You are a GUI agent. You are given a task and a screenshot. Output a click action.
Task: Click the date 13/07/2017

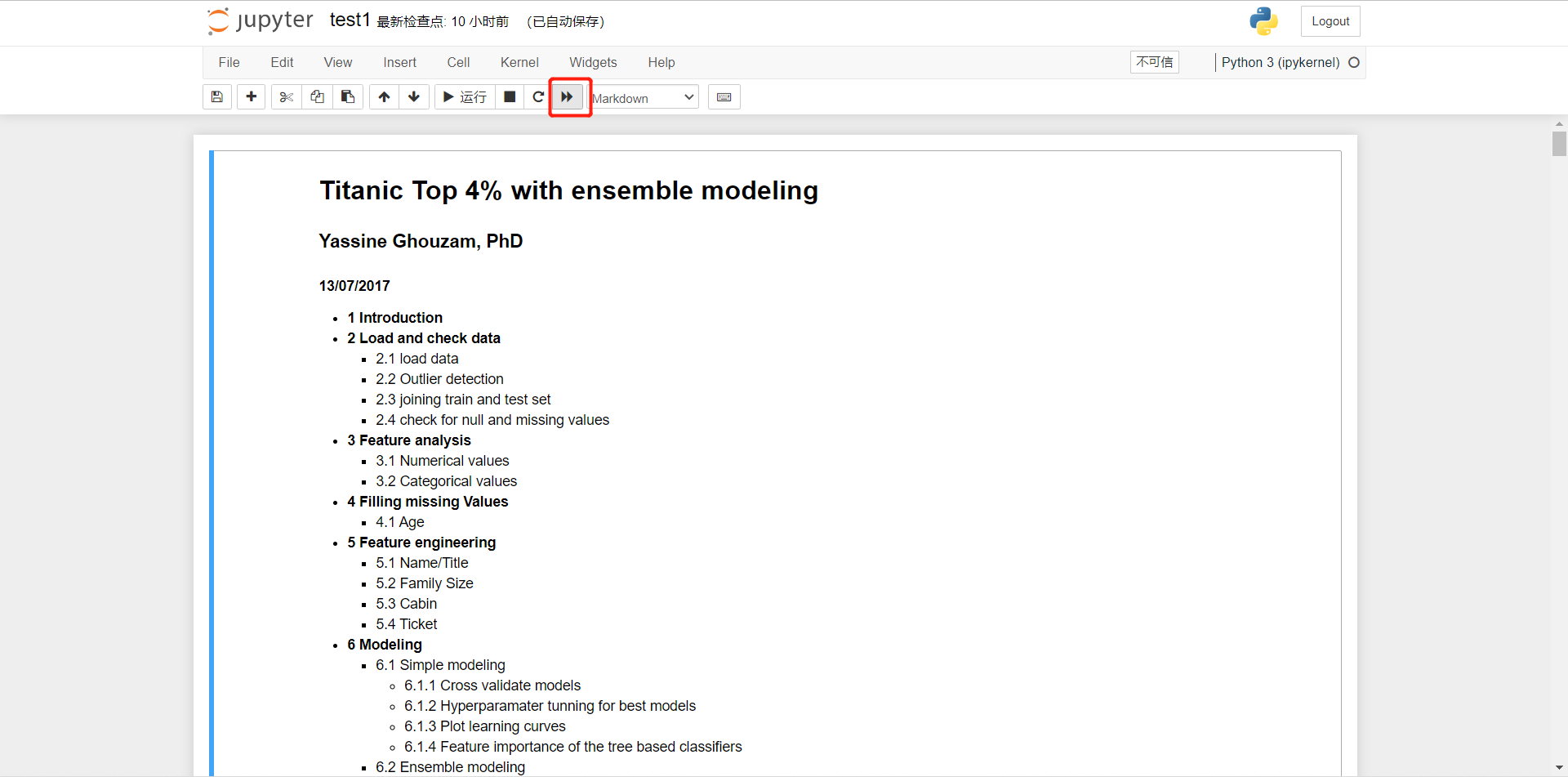tap(354, 286)
